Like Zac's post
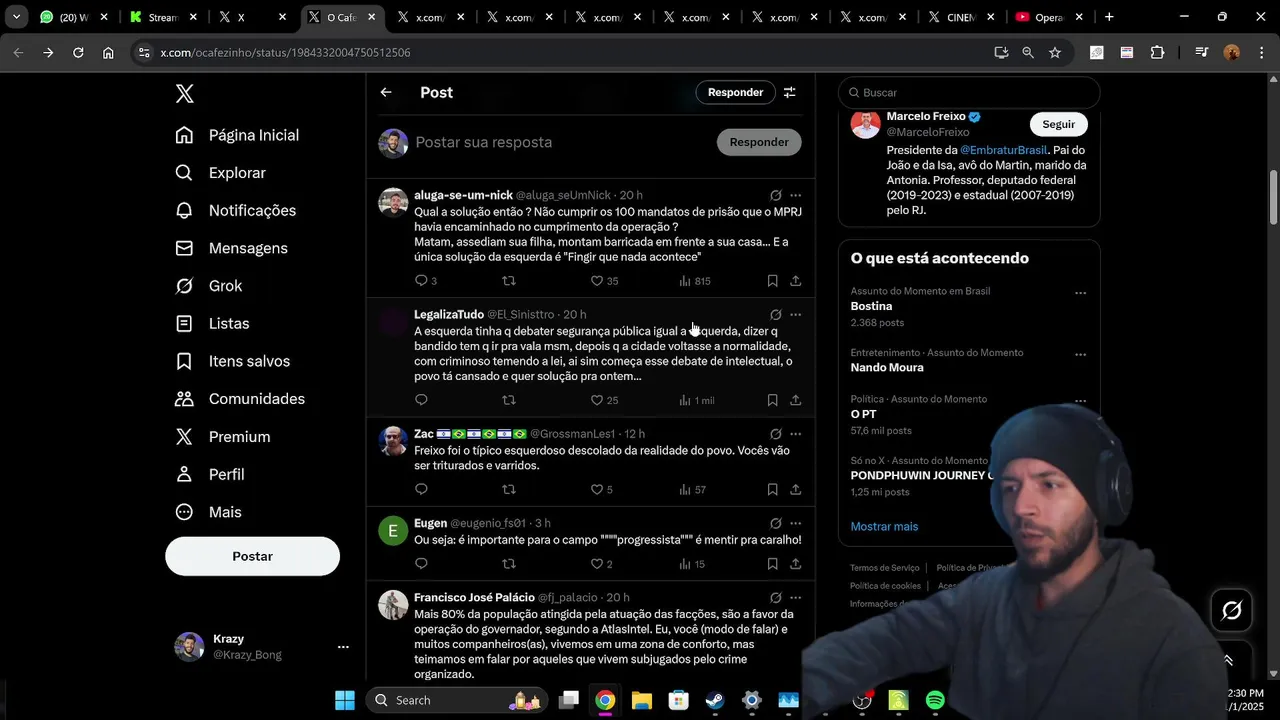Viewport: 1280px width, 720px height. 597,489
